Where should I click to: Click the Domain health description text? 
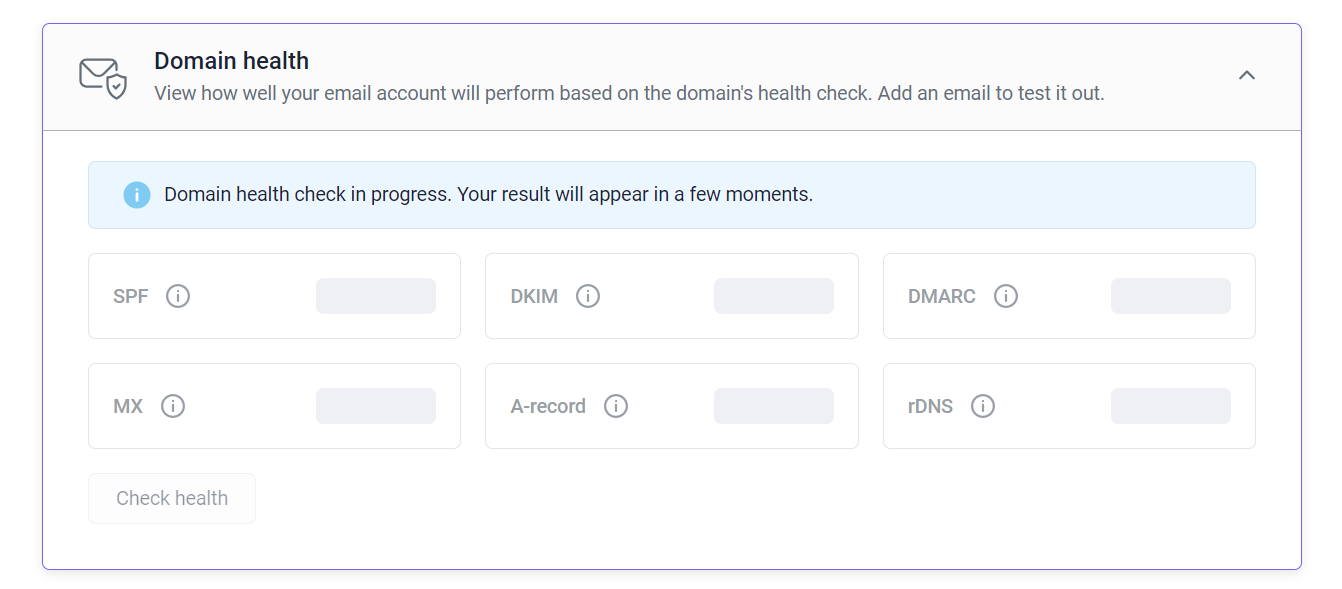(x=629, y=94)
